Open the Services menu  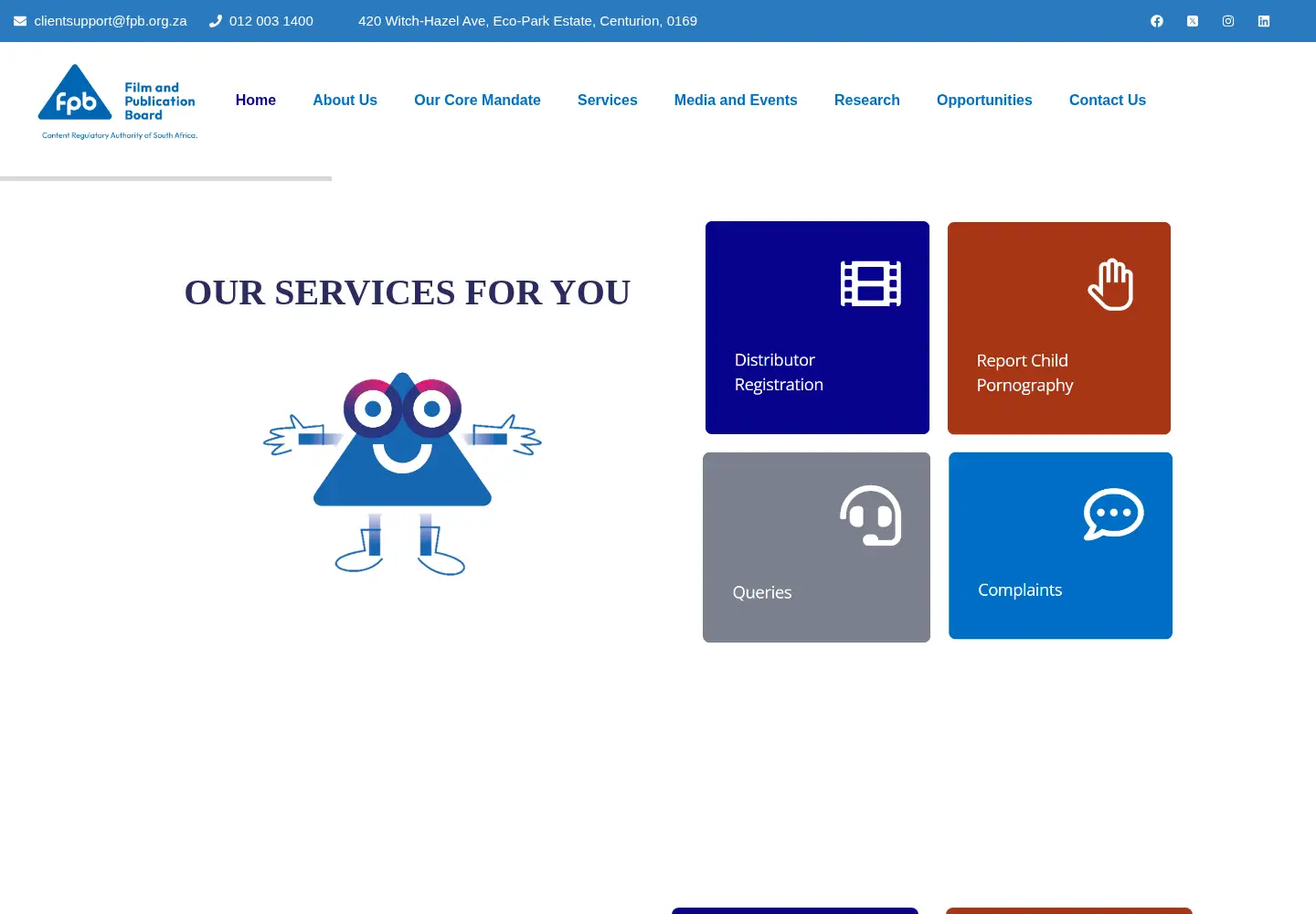(608, 101)
